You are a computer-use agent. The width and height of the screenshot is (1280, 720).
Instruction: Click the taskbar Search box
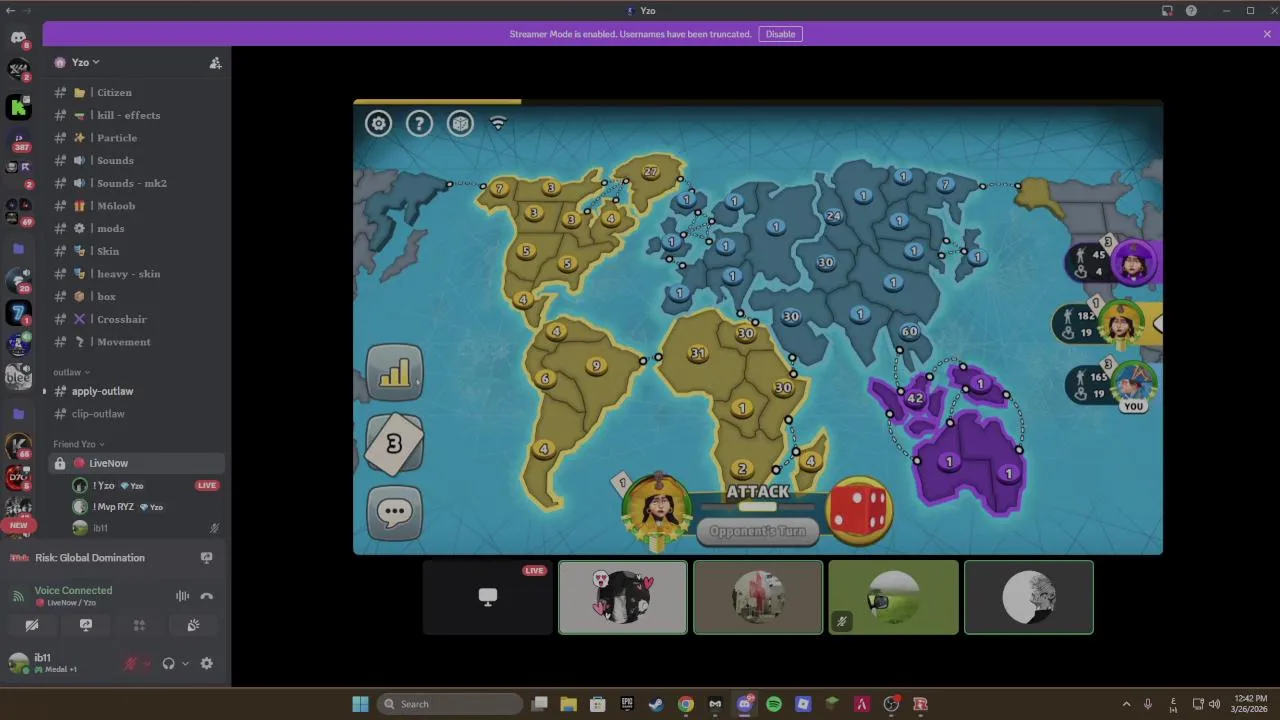point(450,704)
